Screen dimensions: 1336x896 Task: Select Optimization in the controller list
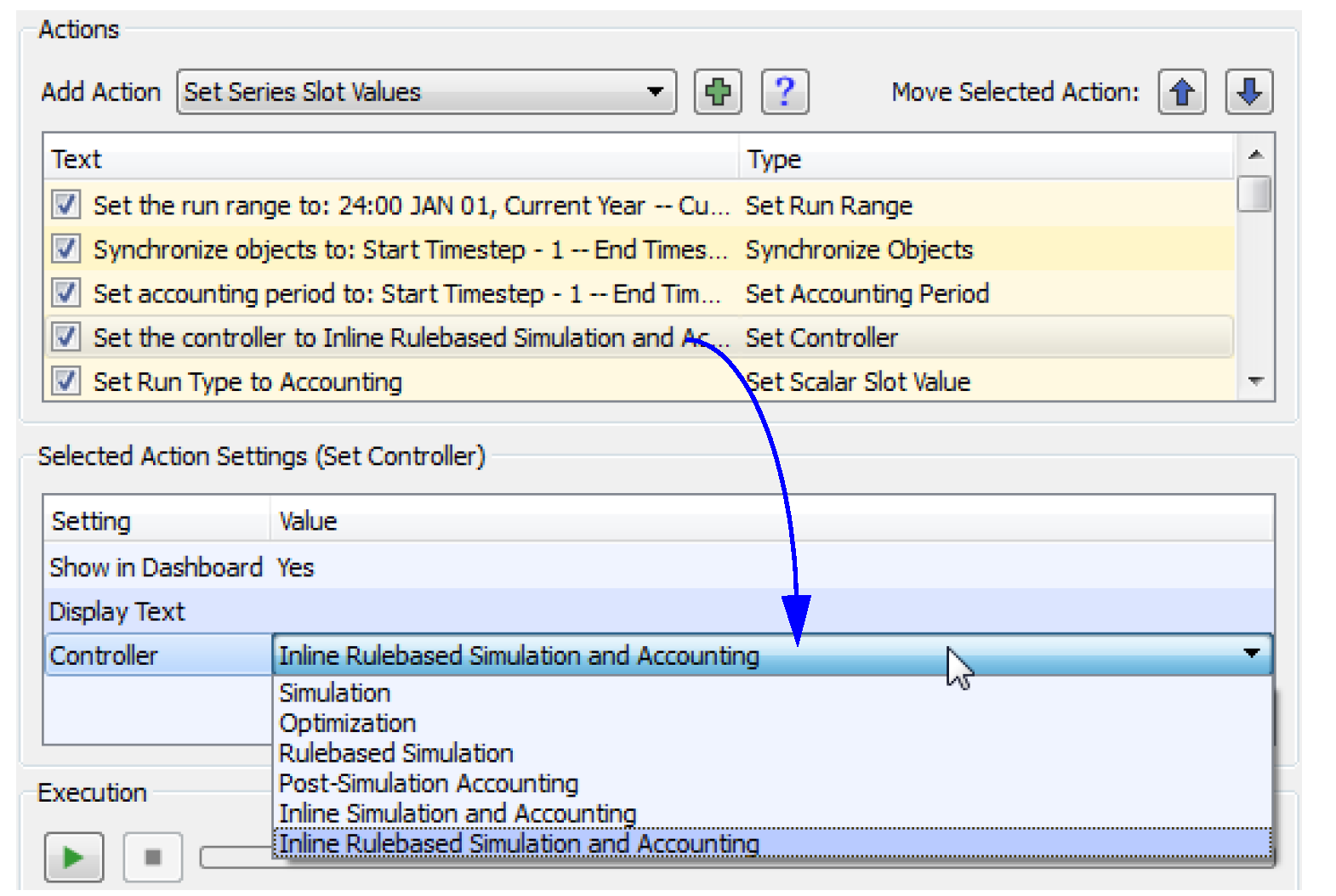pyautogui.click(x=348, y=723)
